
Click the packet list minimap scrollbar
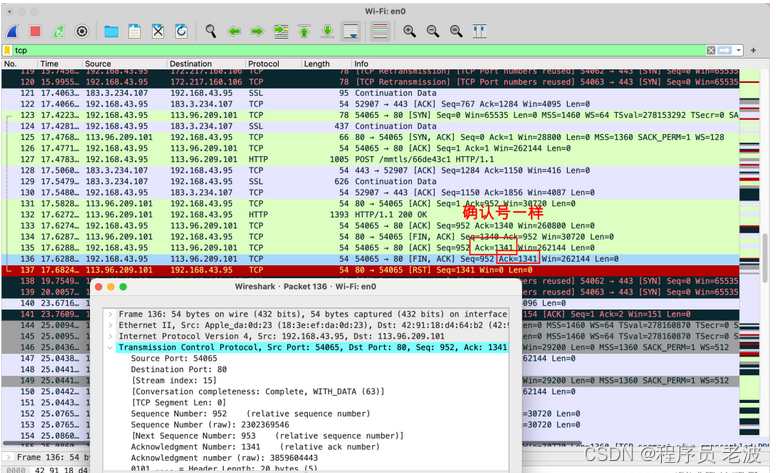(749, 255)
